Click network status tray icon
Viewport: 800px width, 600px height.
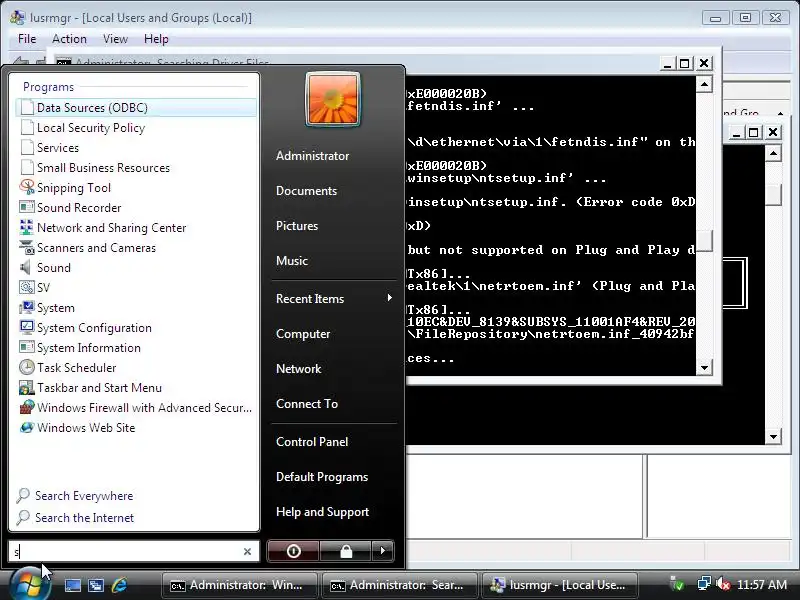(705, 584)
